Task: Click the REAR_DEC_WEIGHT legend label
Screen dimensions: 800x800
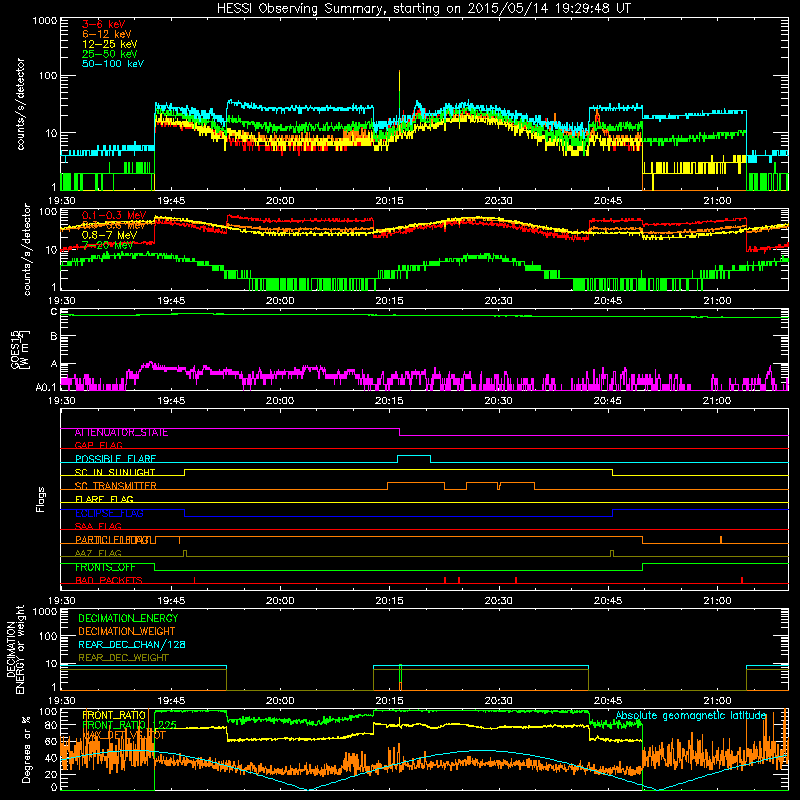Action: (x=123, y=658)
